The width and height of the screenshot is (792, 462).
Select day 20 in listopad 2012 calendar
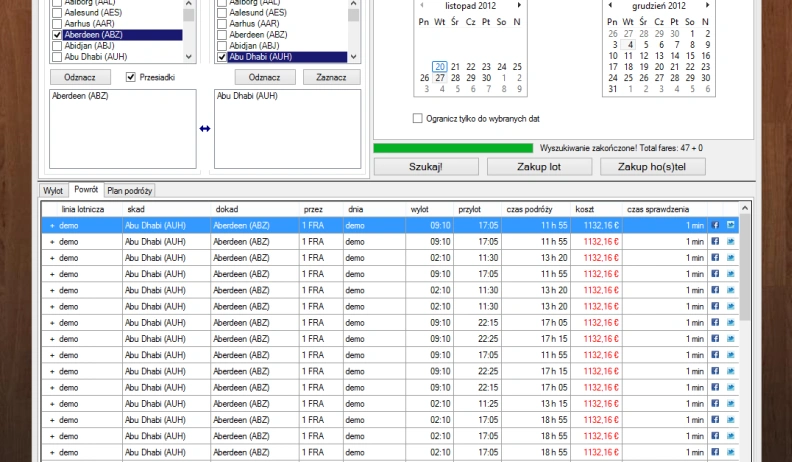[440, 67]
